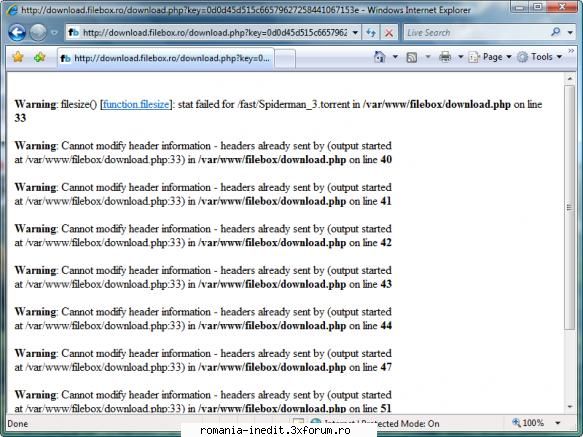Open the Page menu dropdown
Screen dimensions: 583x437
[x=490, y=57]
